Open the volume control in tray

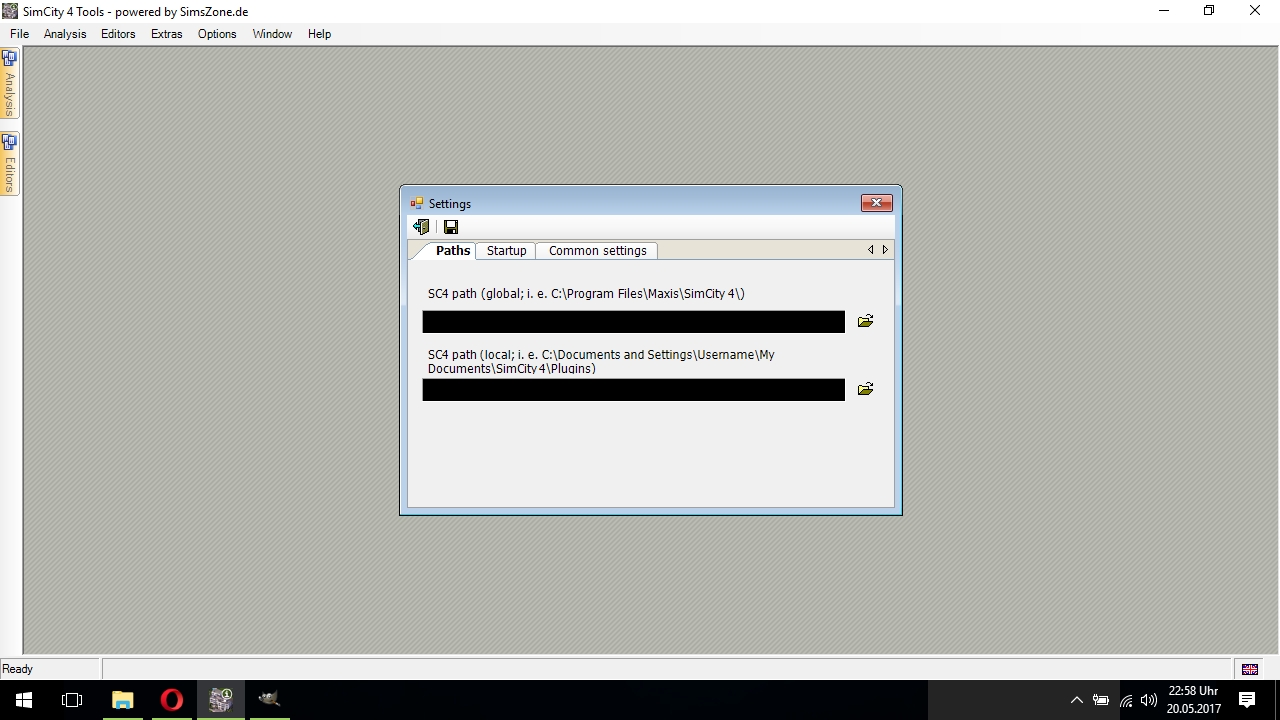[1149, 700]
